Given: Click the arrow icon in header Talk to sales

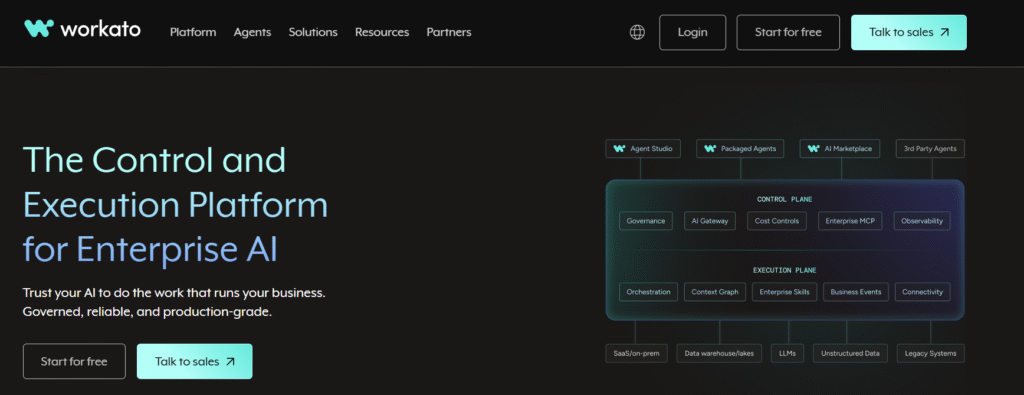Looking at the screenshot, I should tap(944, 33).
